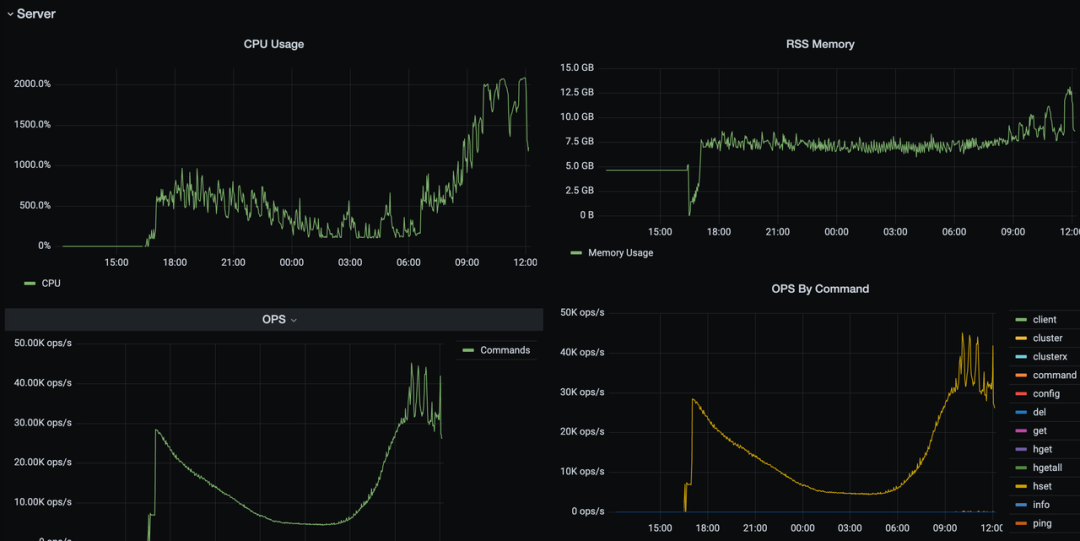Click the 2.5 GB memory axis label
Image resolution: width=1080 pixels, height=541 pixels.
coord(579,190)
